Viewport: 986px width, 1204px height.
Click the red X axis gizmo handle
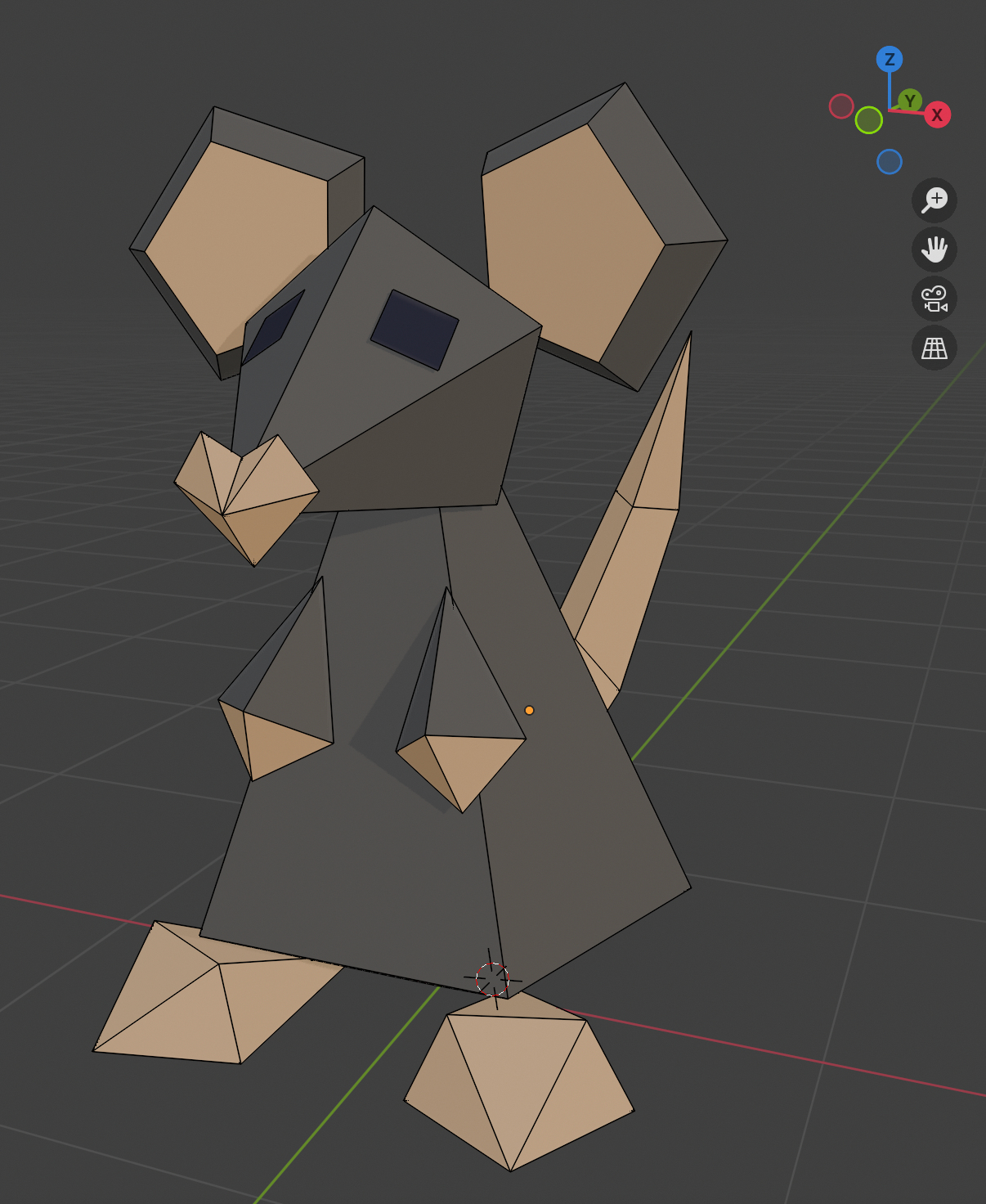click(x=937, y=115)
